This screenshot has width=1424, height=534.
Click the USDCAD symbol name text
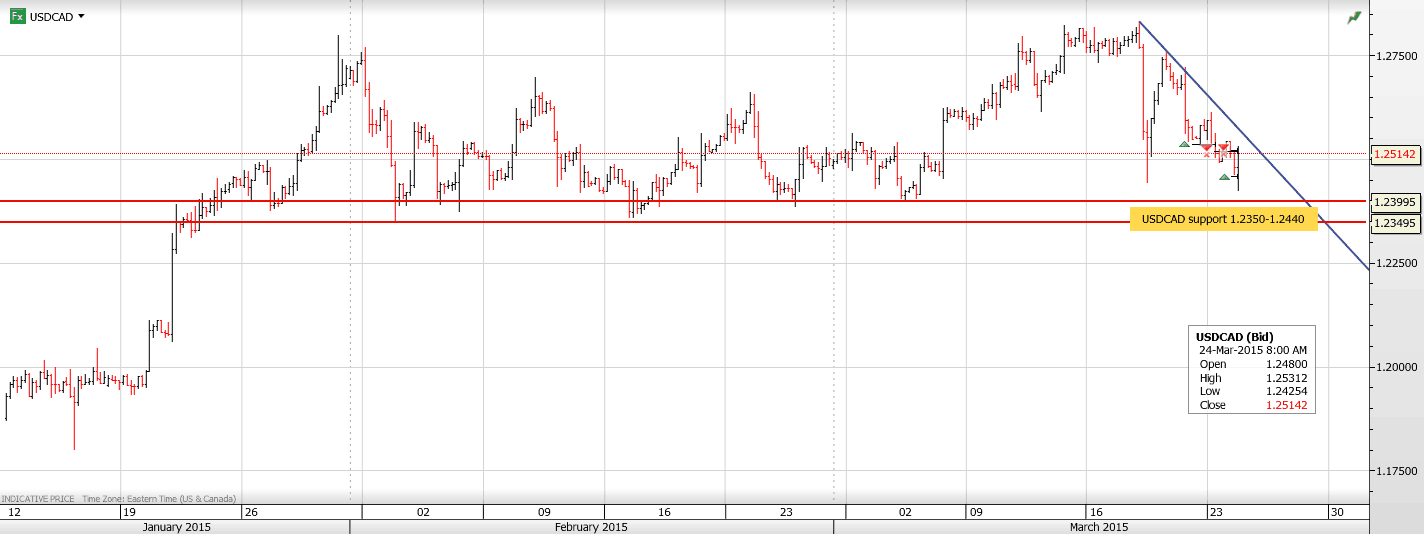click(x=51, y=16)
